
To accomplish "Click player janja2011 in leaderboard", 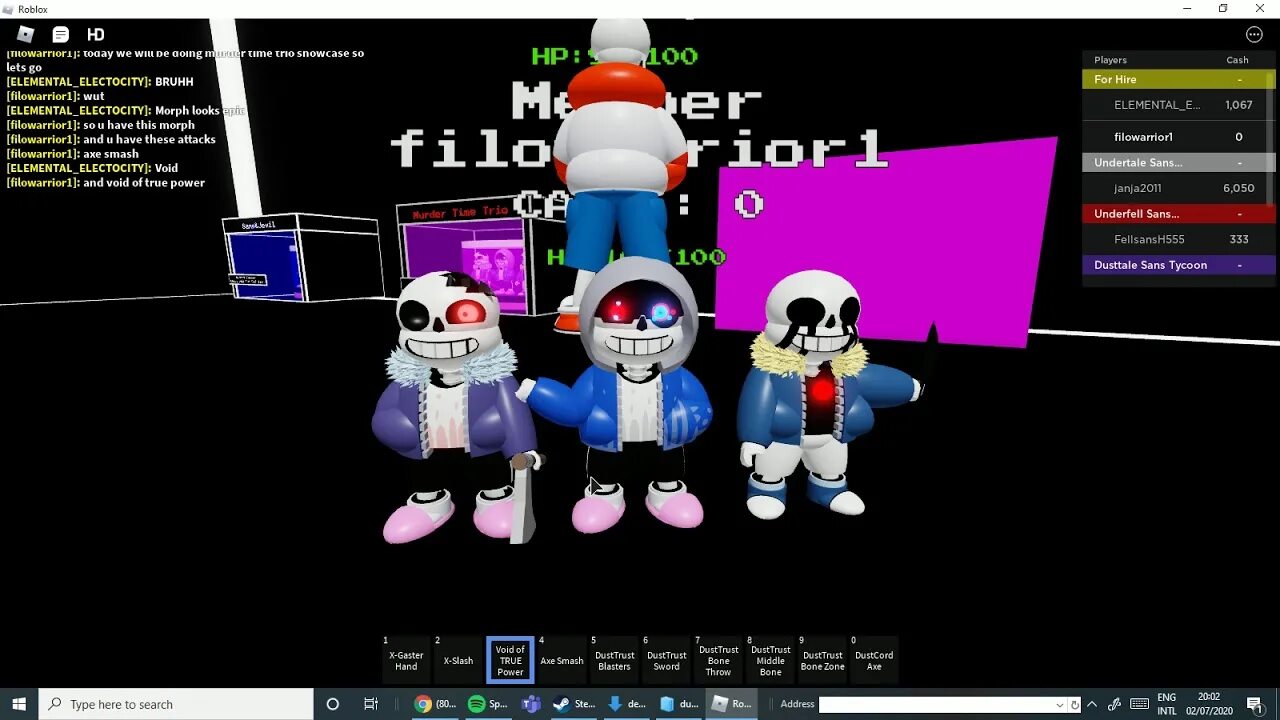I will pos(1175,188).
